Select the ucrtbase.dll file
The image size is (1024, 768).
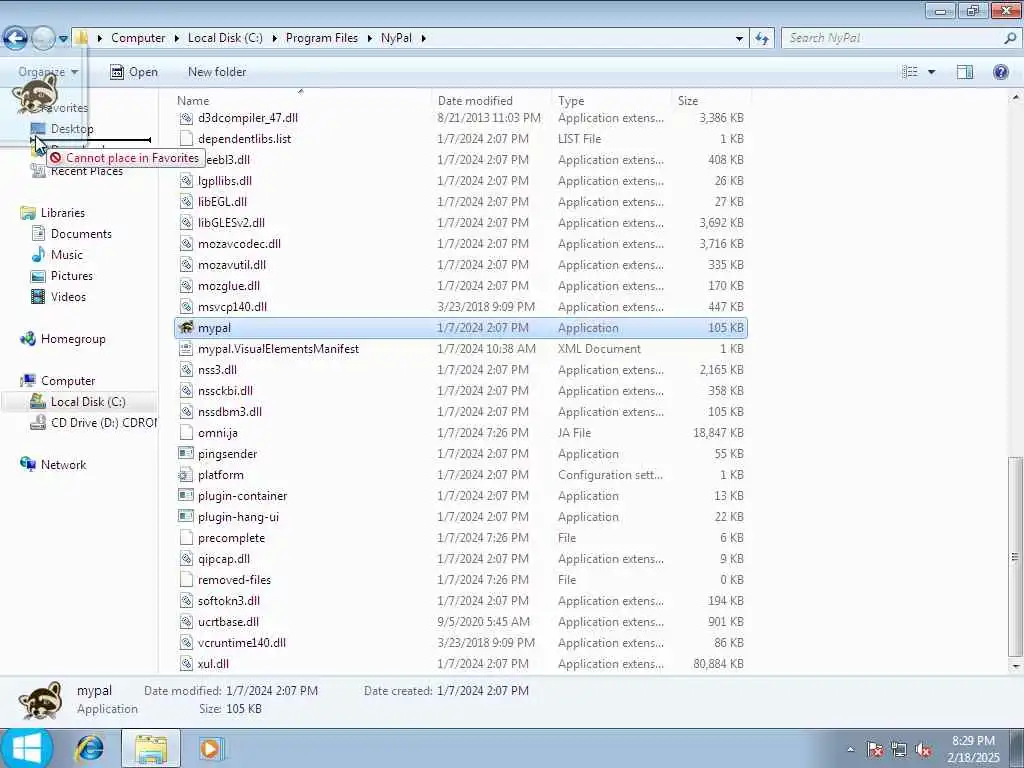point(228,622)
